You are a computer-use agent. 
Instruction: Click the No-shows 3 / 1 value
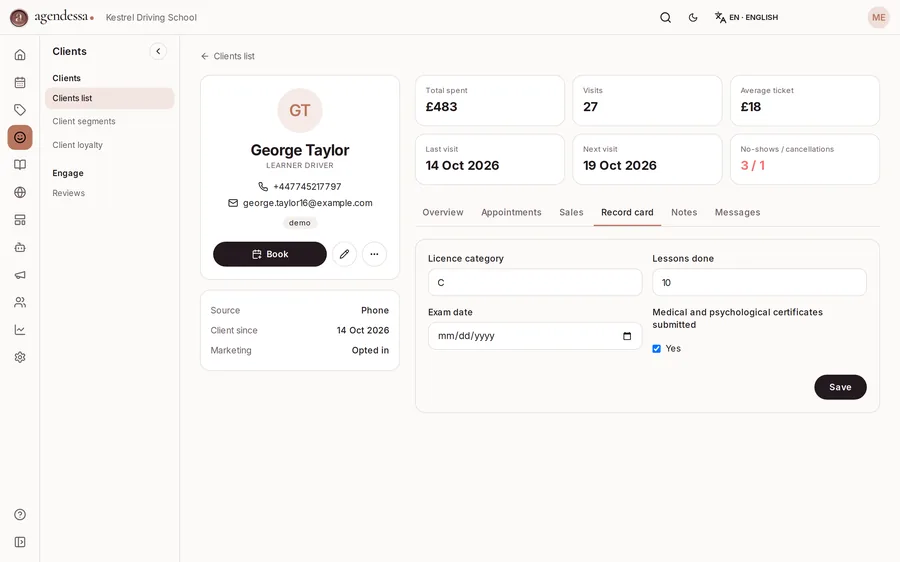(x=752, y=165)
